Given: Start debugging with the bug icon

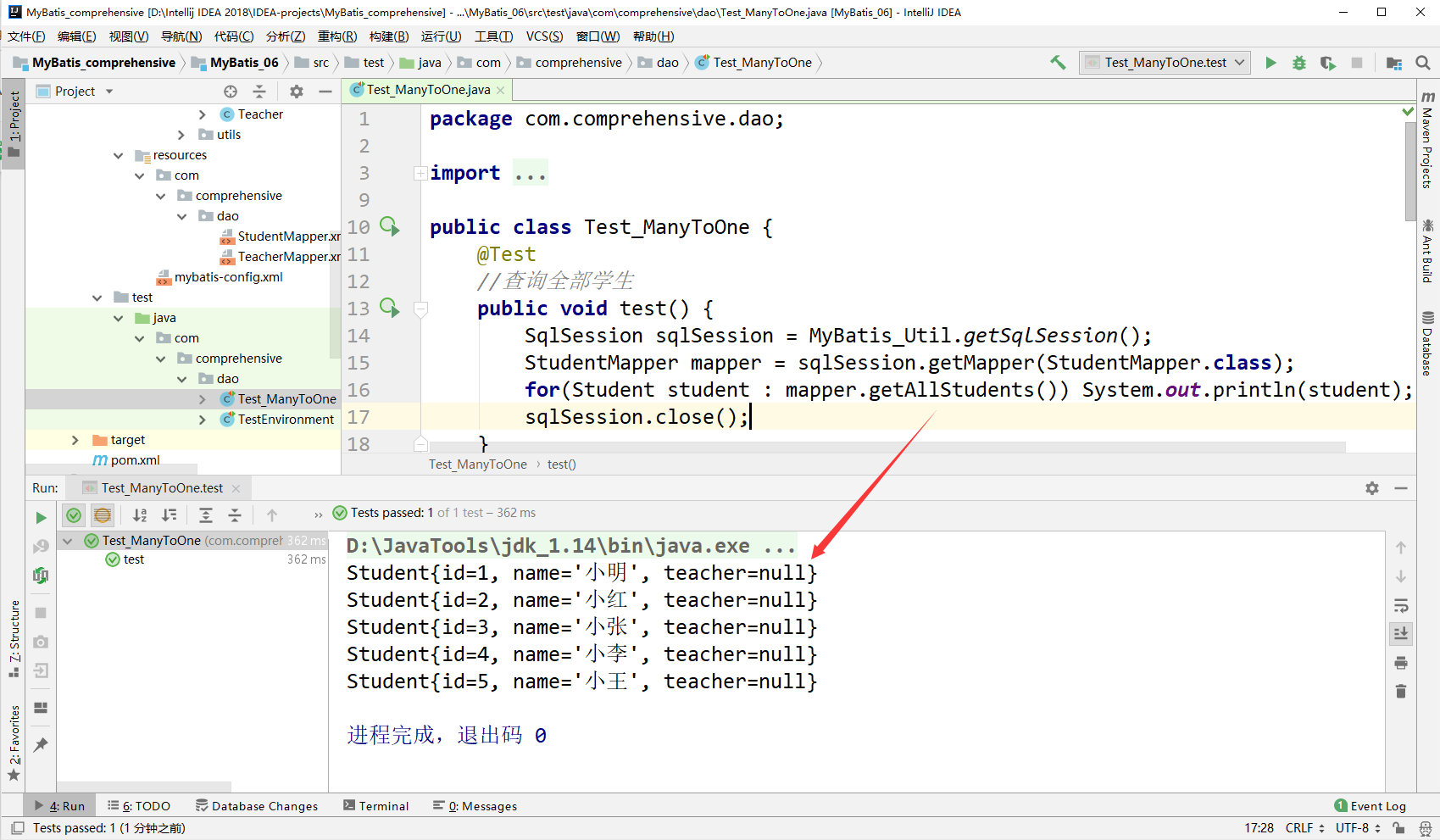Looking at the screenshot, I should click(x=1298, y=63).
